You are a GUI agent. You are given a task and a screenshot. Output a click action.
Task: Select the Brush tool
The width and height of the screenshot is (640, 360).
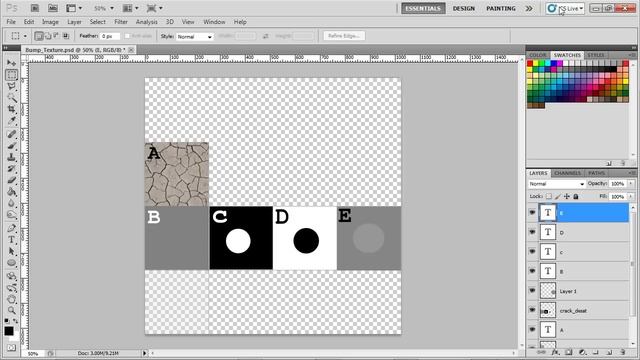(11, 146)
